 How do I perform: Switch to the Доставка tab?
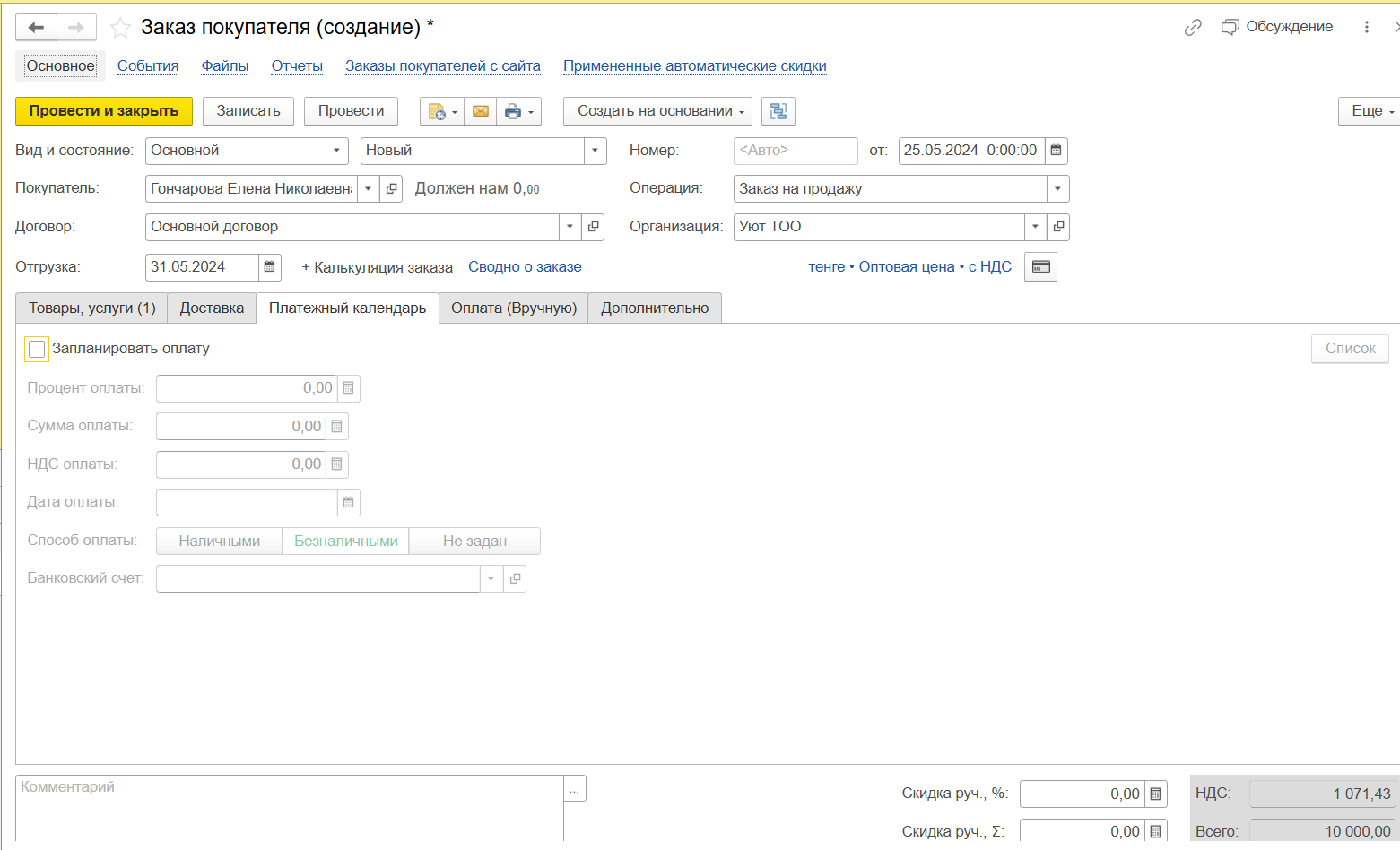click(x=212, y=308)
